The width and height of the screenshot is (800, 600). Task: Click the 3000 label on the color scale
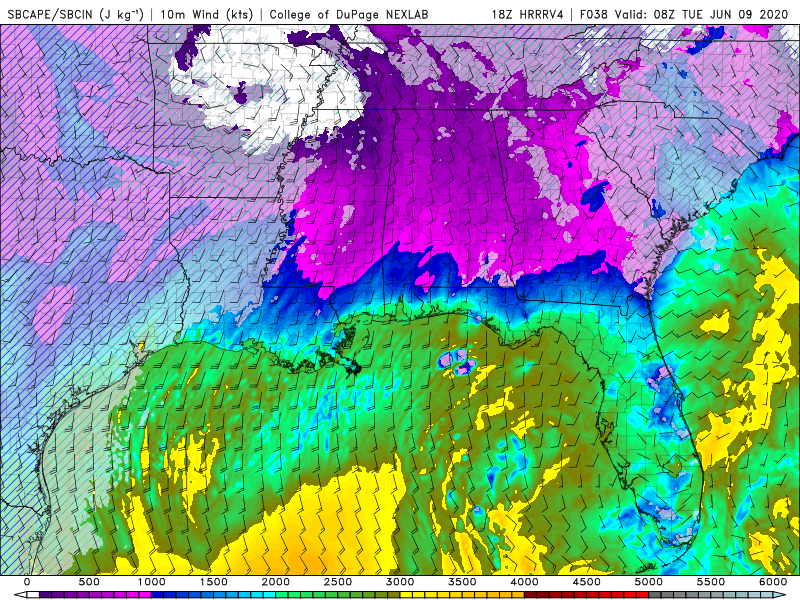click(x=401, y=582)
